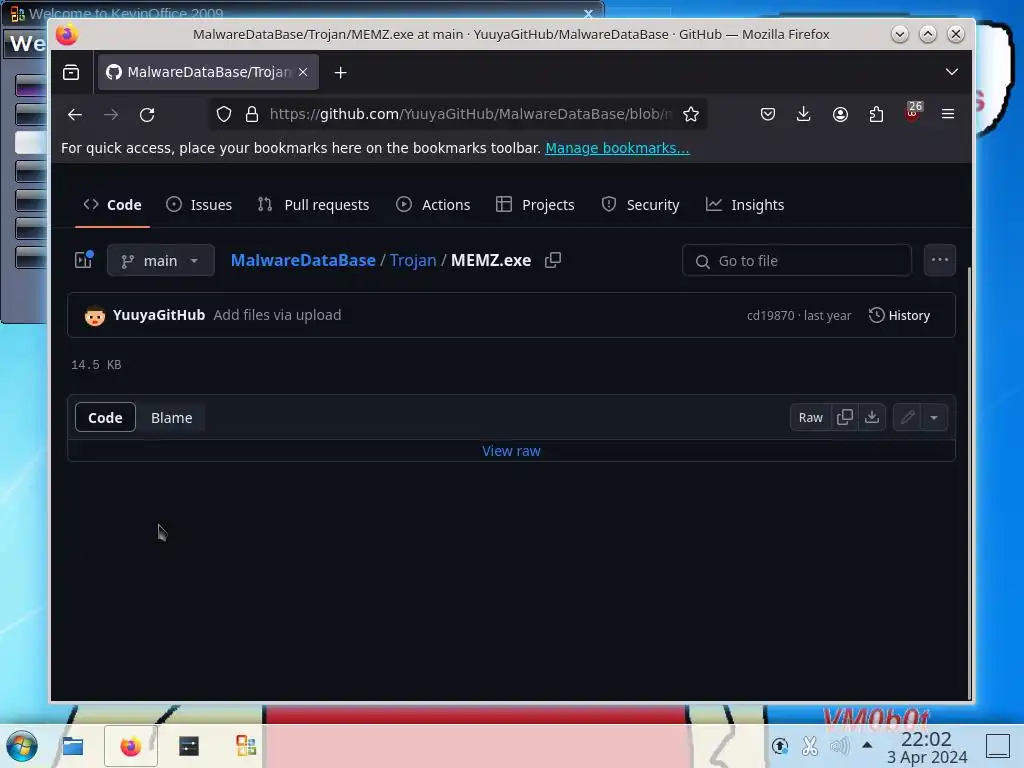Click the Manage bookmarks link
The height and width of the screenshot is (768, 1024).
pyautogui.click(x=617, y=148)
